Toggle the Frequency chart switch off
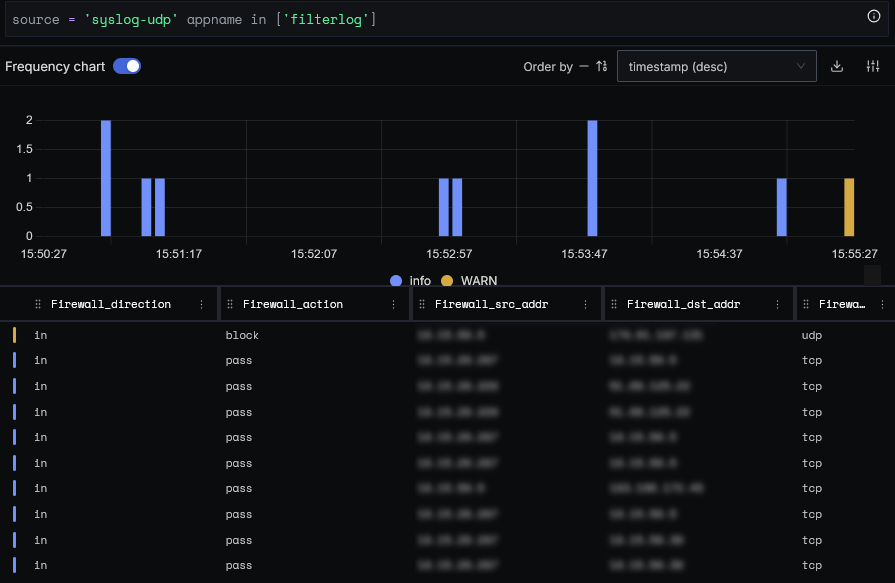Screen dimensions: 895x583 point(129,66)
